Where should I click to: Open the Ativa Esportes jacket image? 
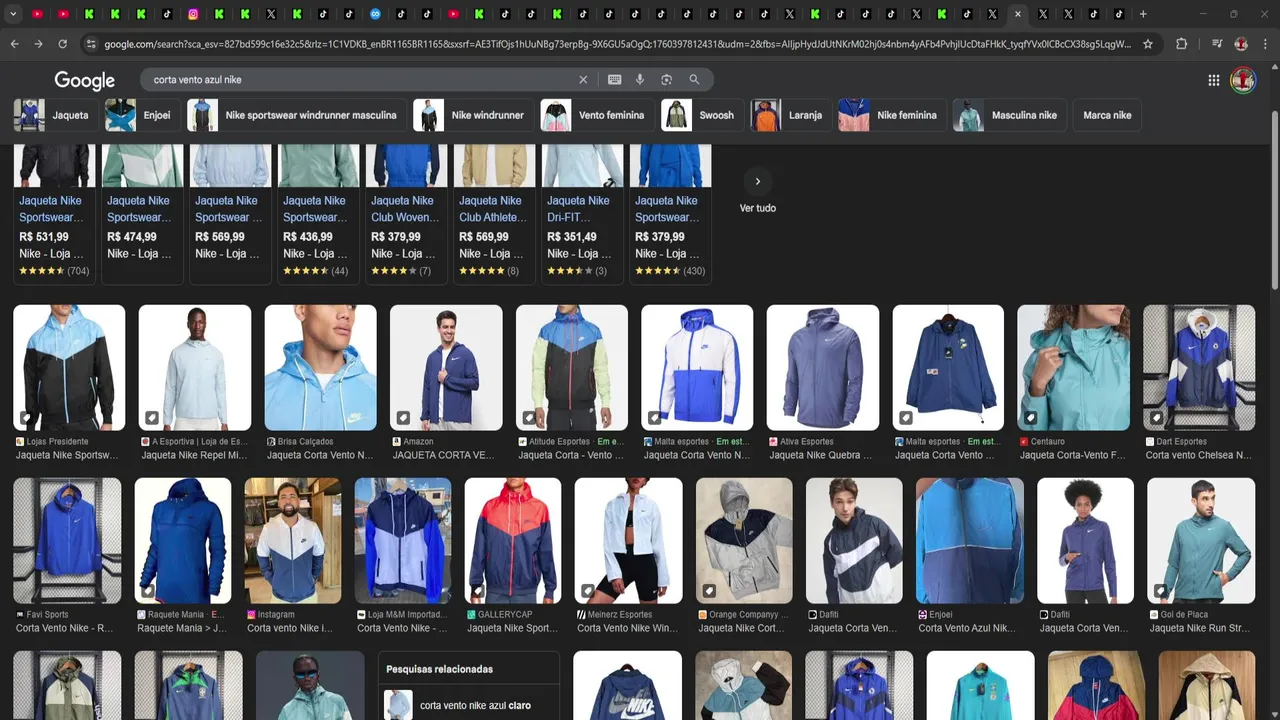823,367
